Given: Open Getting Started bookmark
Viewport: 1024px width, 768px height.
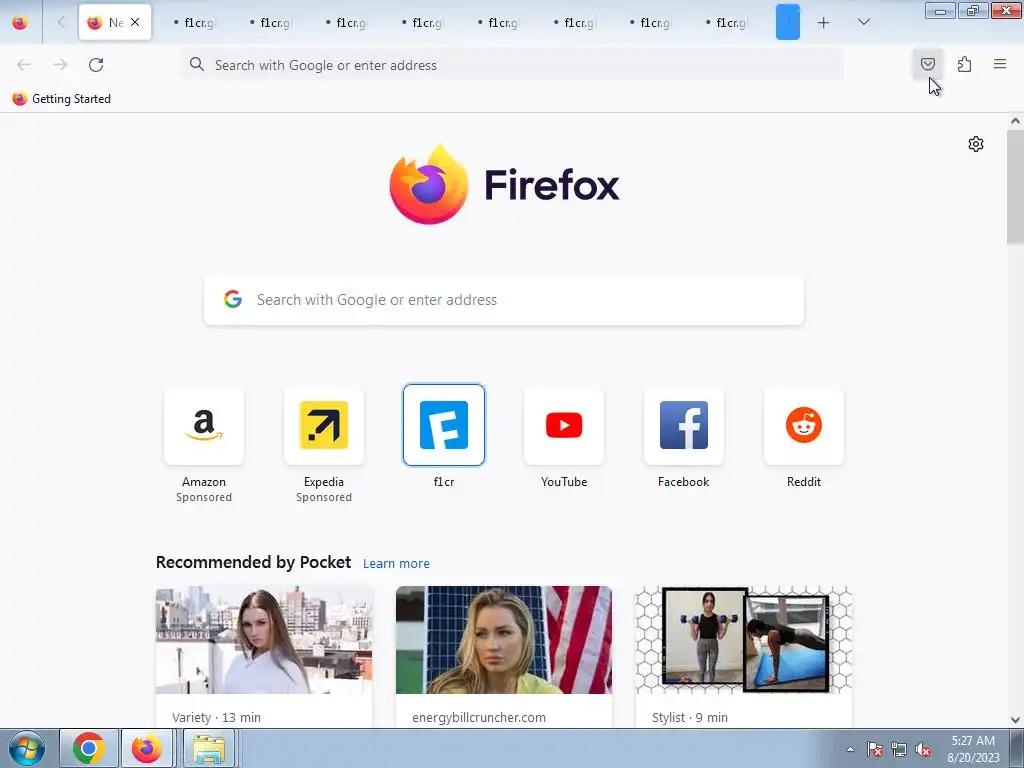Looking at the screenshot, I should coord(61,99).
